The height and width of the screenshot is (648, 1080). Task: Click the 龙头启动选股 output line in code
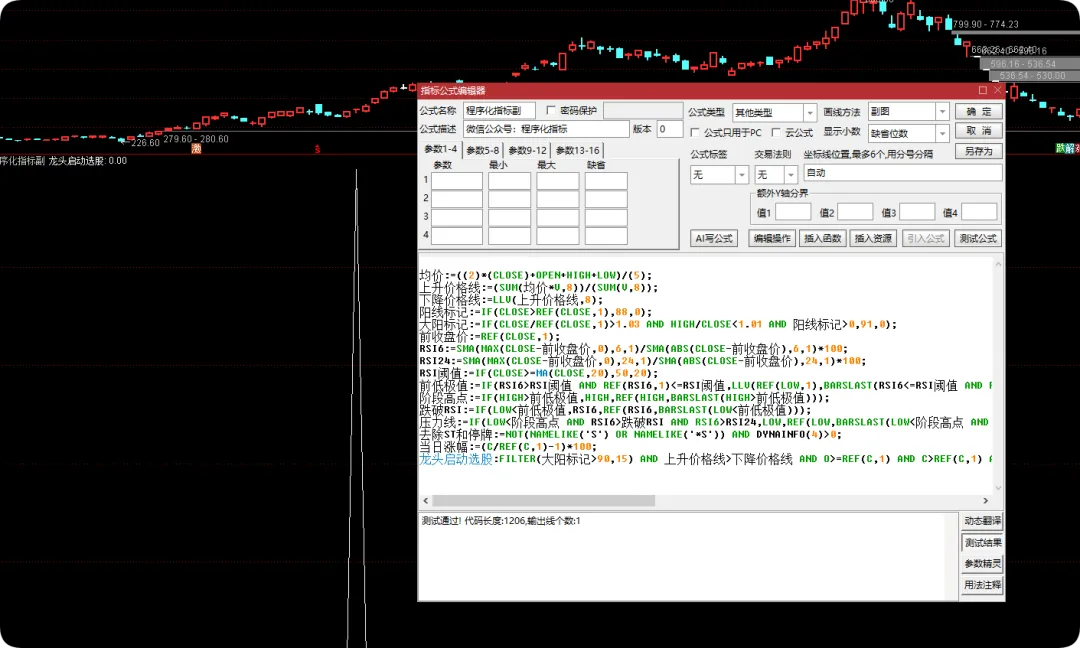tap(707, 459)
